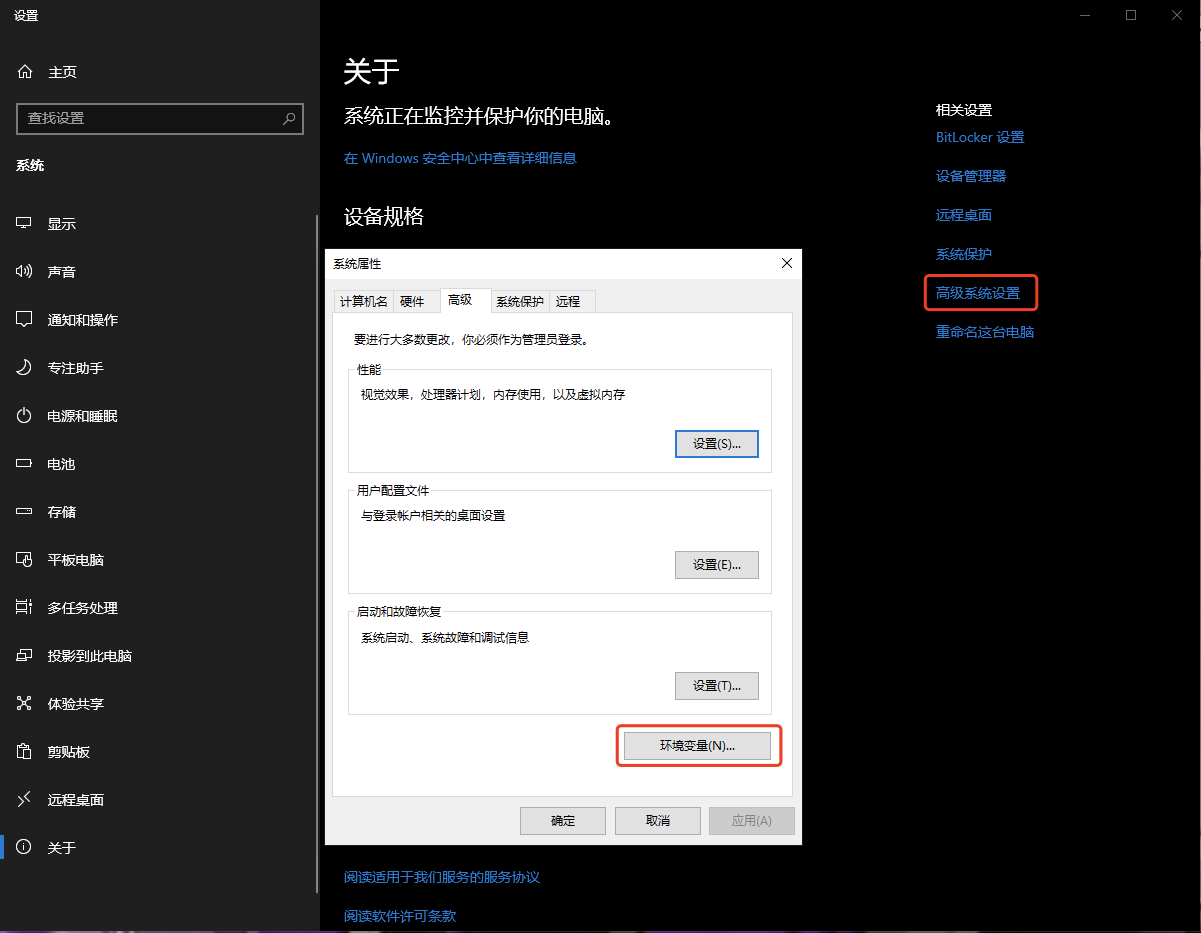Click the Multitasking icon
Viewport: 1201px width, 933px height.
click(25, 608)
